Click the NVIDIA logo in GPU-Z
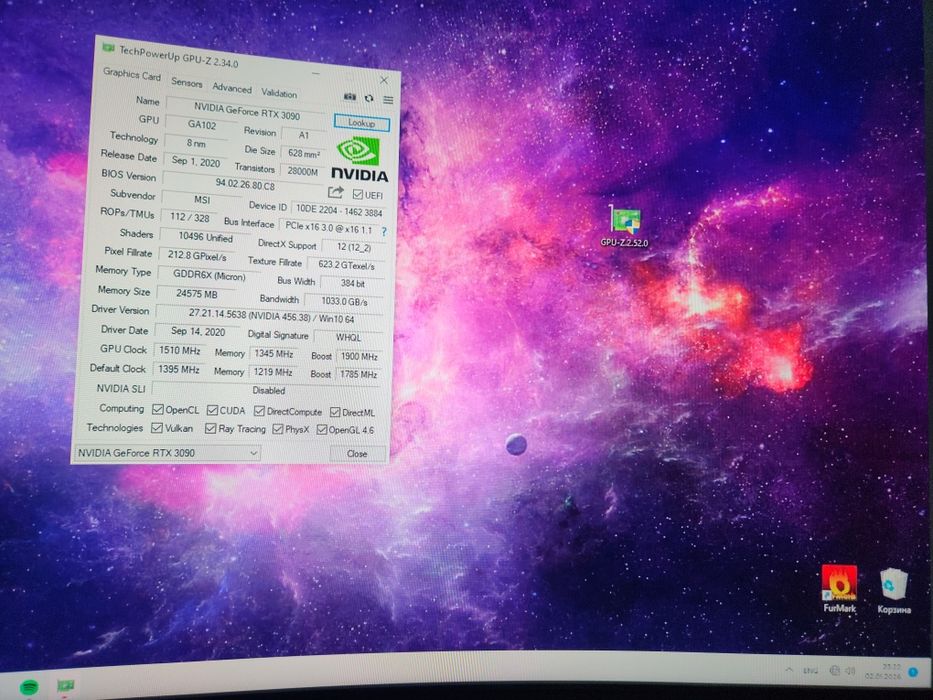 (x=359, y=160)
